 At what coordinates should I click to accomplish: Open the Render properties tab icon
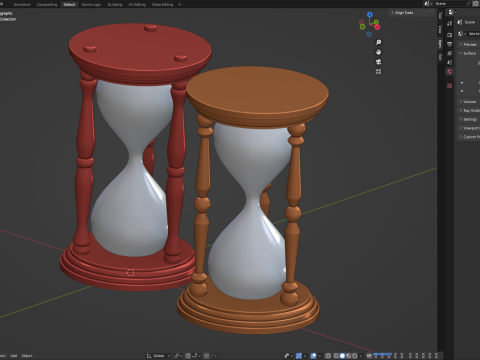pyautogui.click(x=450, y=35)
